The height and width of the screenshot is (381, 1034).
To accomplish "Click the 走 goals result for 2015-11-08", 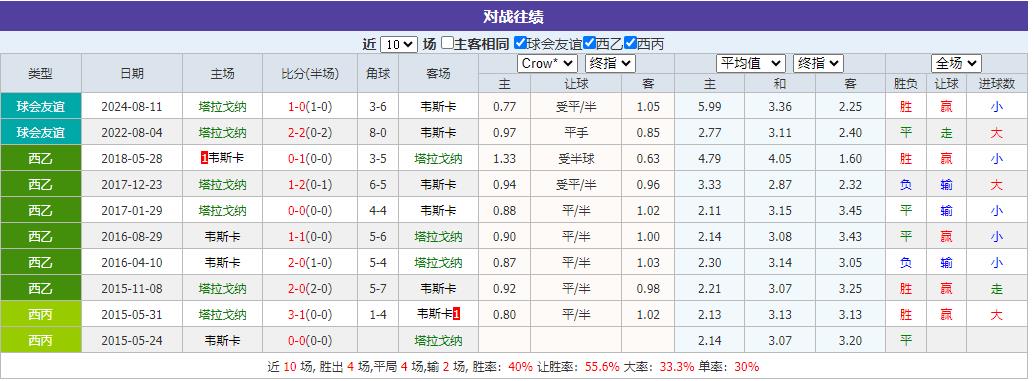I will tap(996, 289).
